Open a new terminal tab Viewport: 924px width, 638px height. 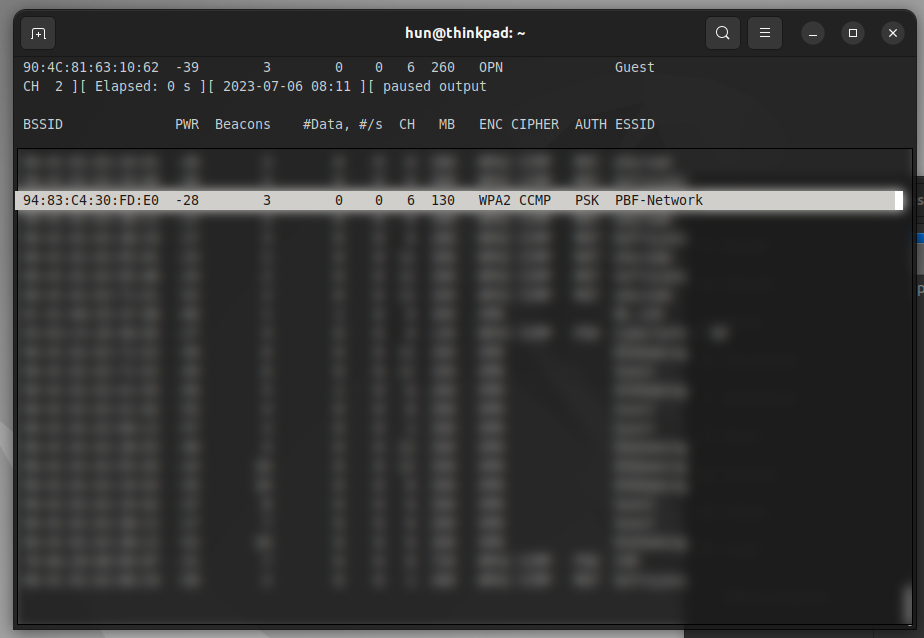click(38, 33)
